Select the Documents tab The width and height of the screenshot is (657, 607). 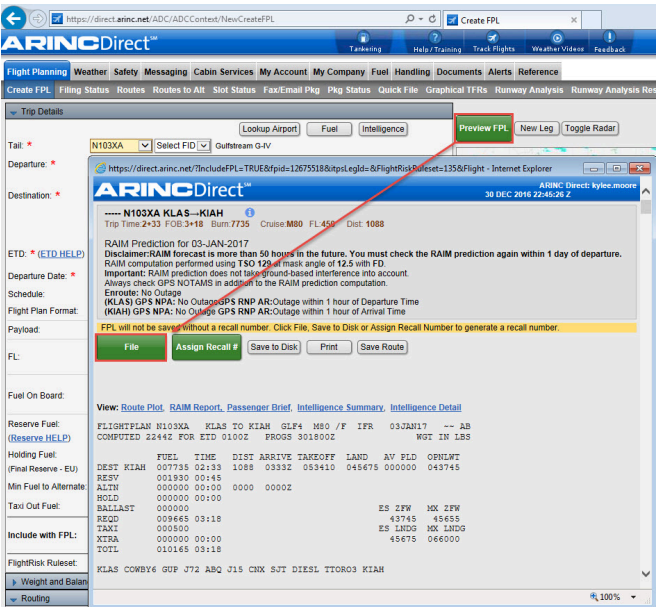[x=459, y=72]
